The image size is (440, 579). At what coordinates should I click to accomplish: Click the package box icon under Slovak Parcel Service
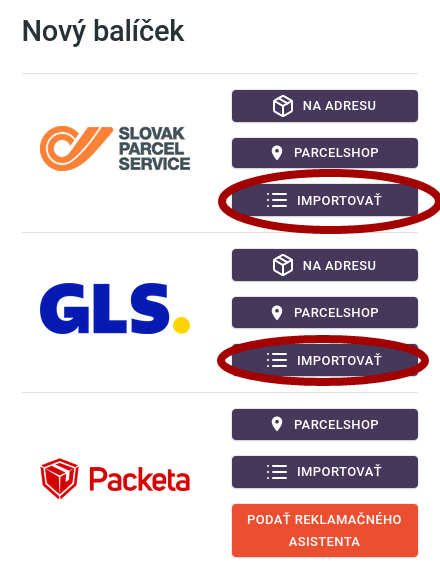pyautogui.click(x=283, y=106)
